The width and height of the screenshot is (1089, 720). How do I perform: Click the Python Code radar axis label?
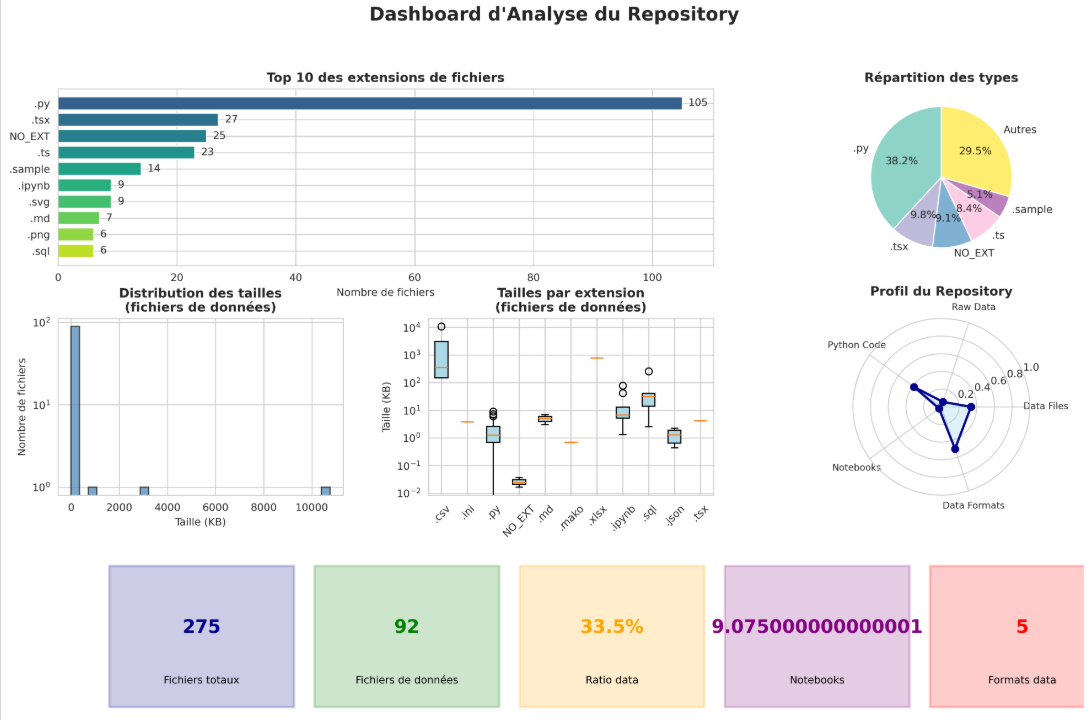pyautogui.click(x=856, y=345)
